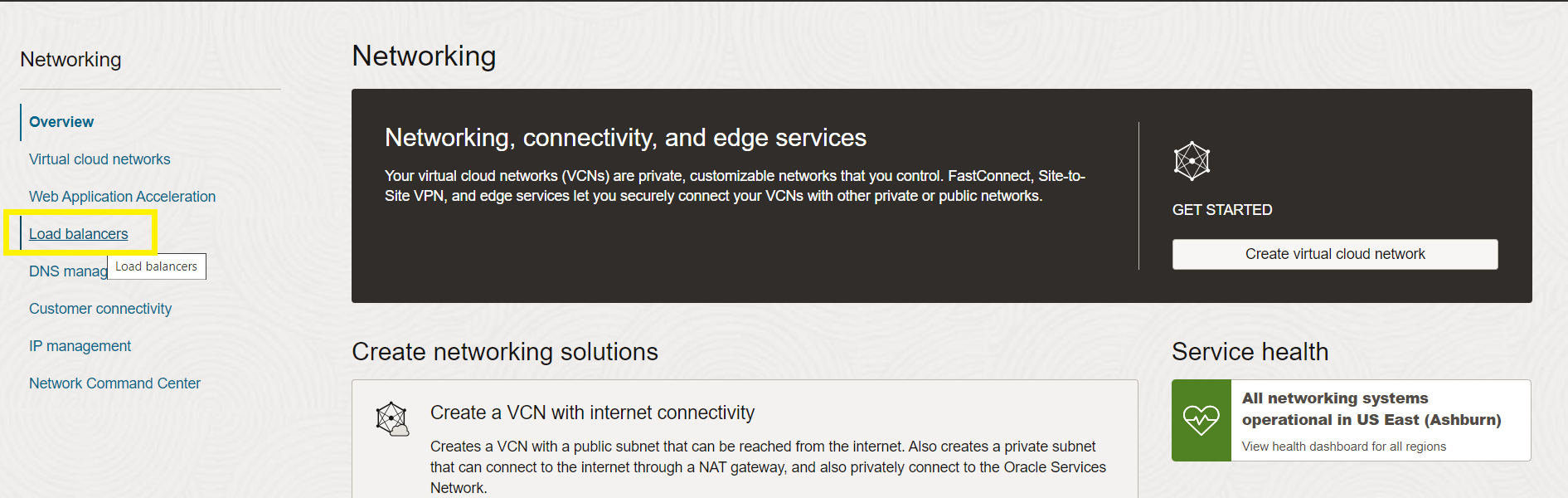The height and width of the screenshot is (498, 1568).
Task: Open Network Command Center
Action: (114, 383)
